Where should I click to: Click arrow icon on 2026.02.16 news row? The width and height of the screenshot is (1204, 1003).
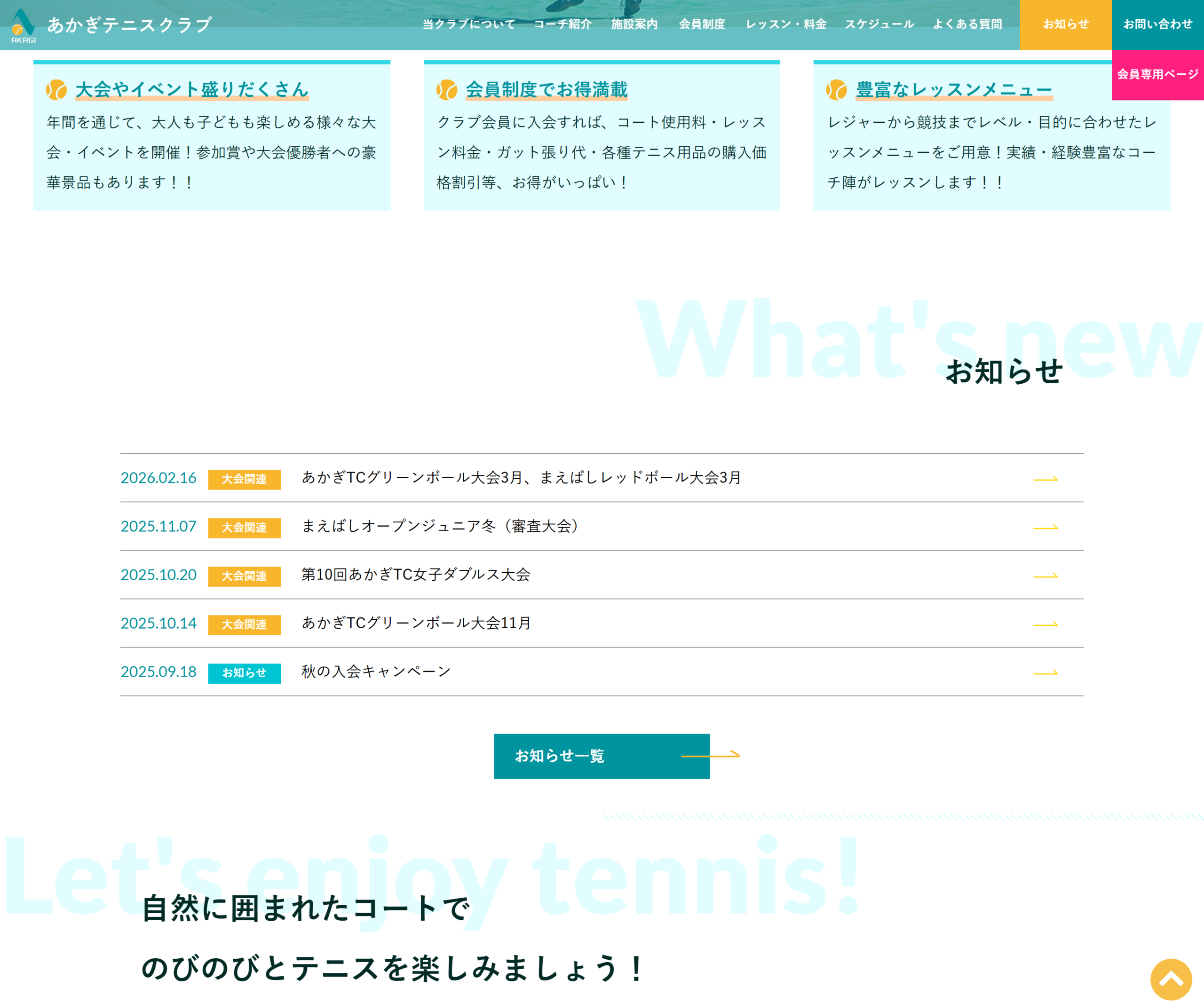click(x=1045, y=479)
